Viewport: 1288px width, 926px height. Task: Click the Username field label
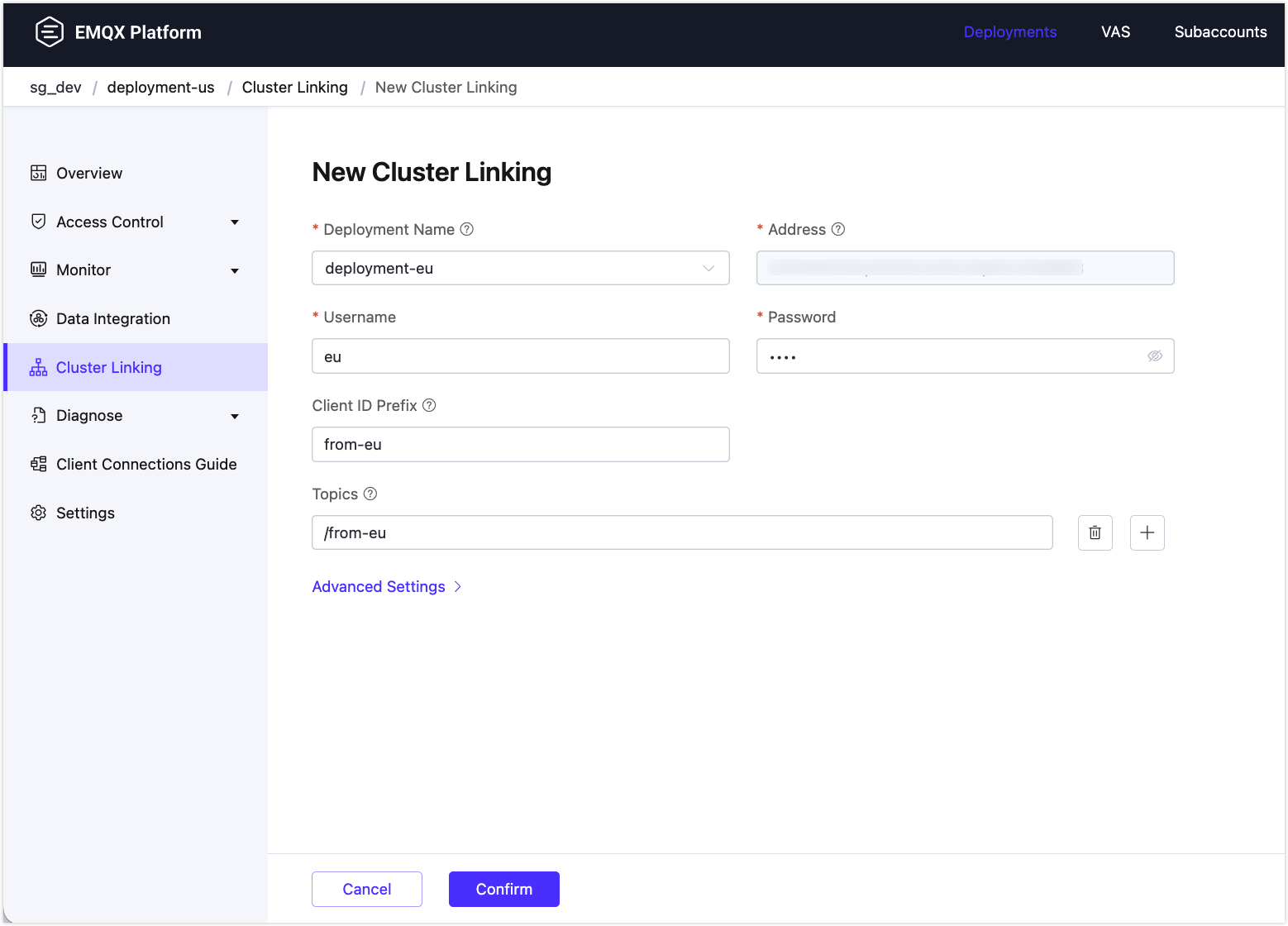click(360, 317)
